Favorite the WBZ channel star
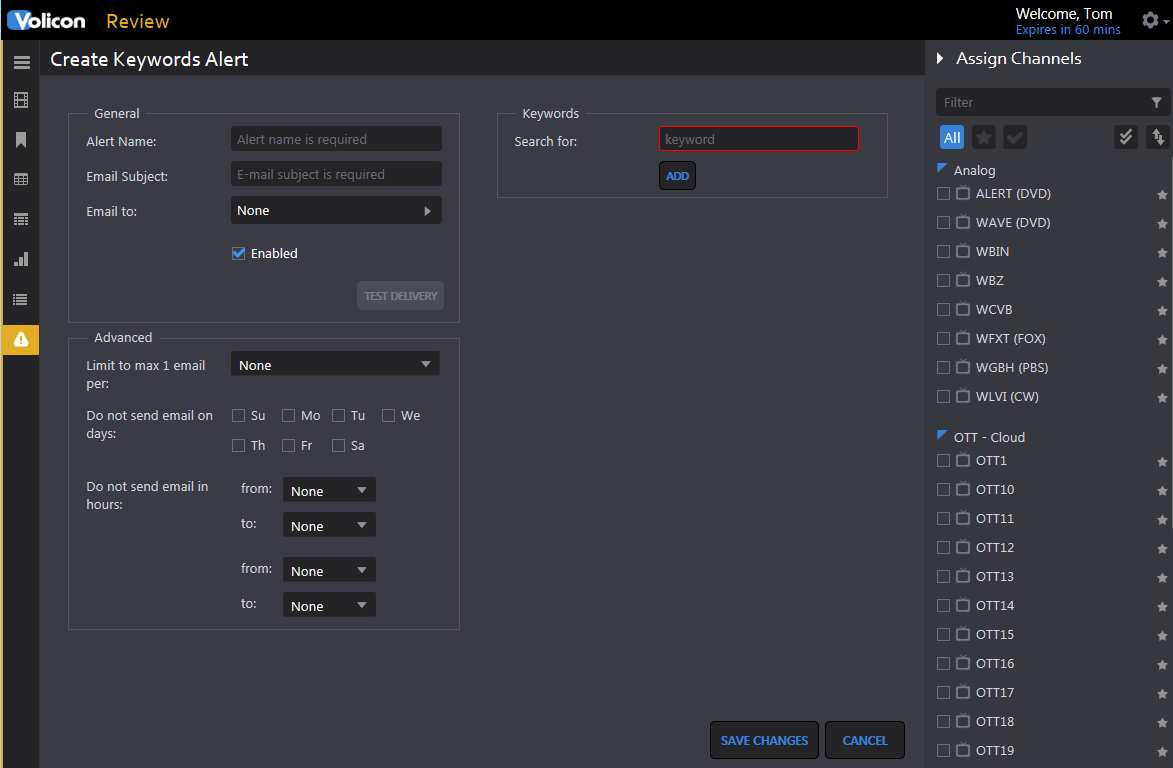The image size is (1173, 768). pos(1162,282)
